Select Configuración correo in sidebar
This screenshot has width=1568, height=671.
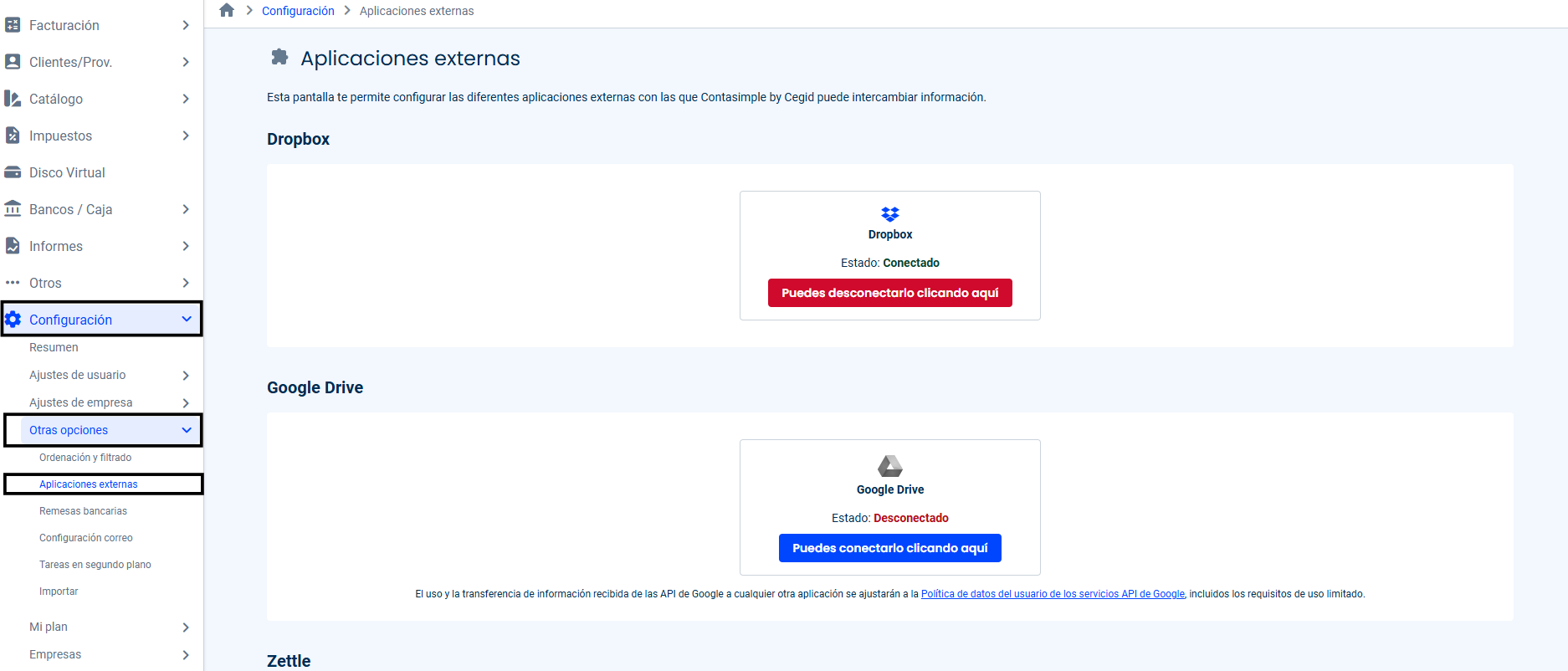click(85, 538)
